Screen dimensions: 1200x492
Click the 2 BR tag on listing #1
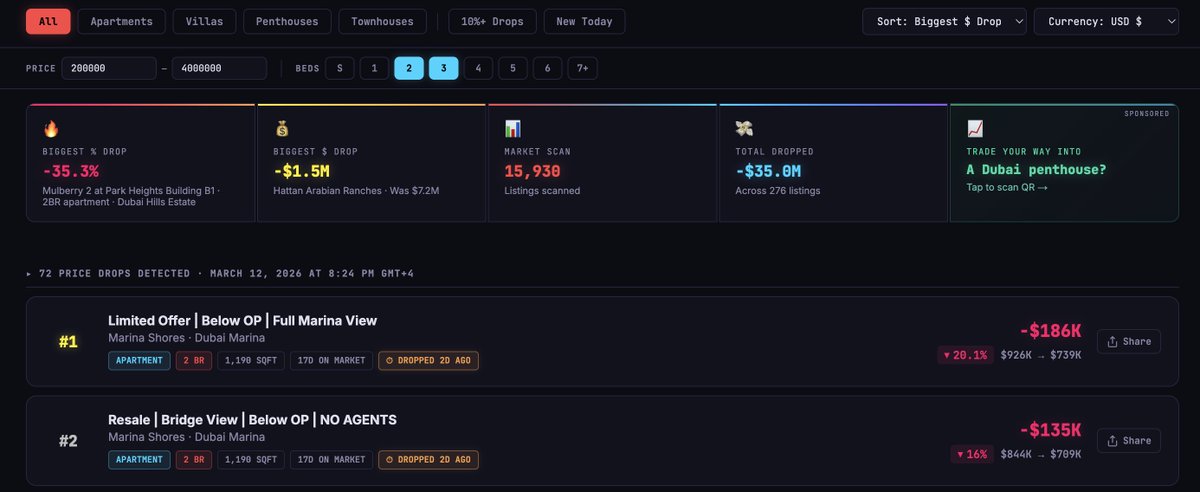coord(194,360)
